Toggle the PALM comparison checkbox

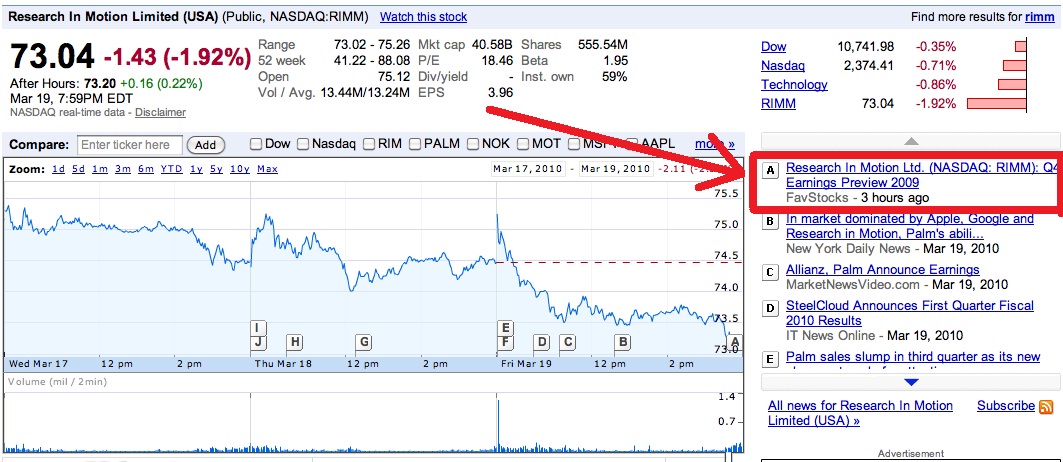point(416,144)
